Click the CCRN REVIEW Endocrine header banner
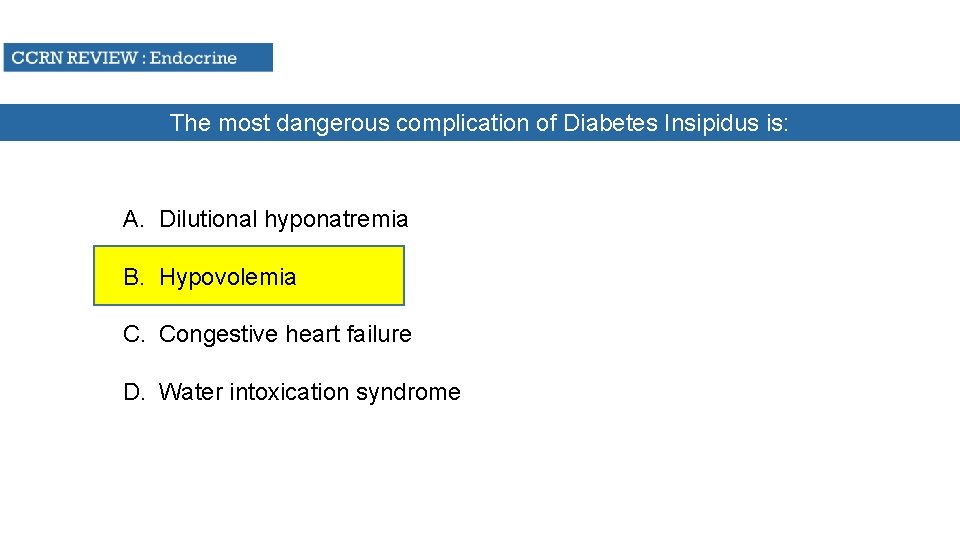The width and height of the screenshot is (960, 540). [x=137, y=57]
